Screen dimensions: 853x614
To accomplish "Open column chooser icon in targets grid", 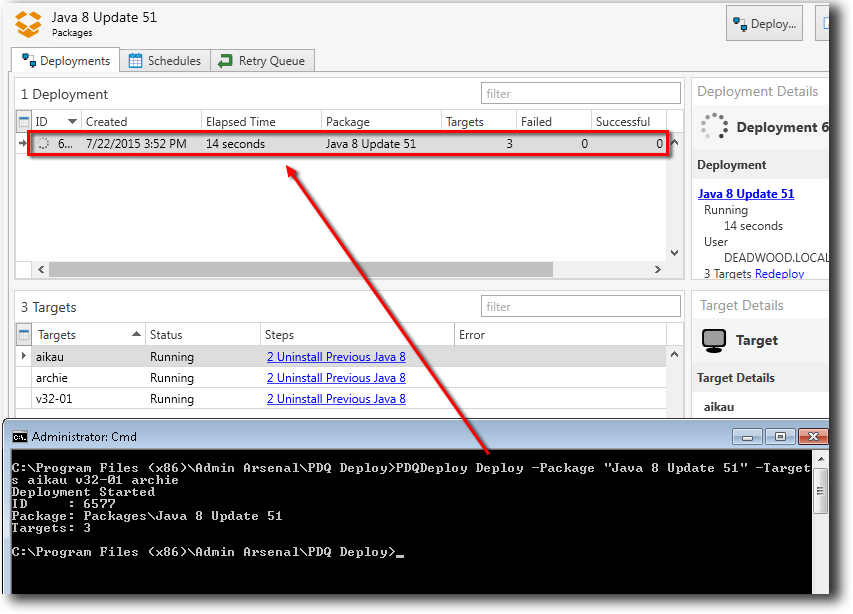I will coord(24,335).
